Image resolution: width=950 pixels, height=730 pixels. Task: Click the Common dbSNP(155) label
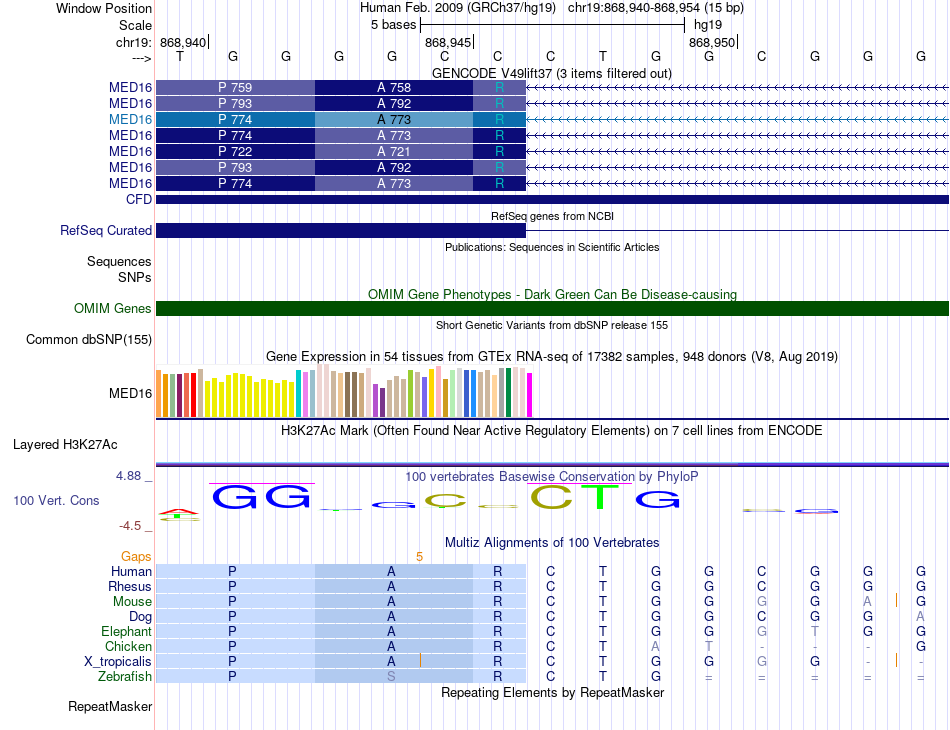89,339
